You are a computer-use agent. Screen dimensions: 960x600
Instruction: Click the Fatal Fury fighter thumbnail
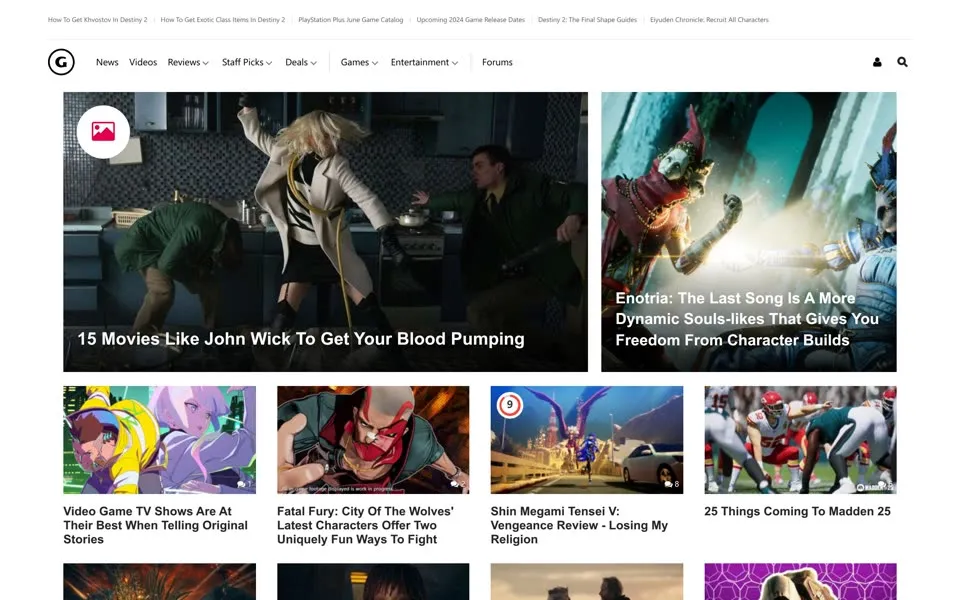pyautogui.click(x=373, y=440)
